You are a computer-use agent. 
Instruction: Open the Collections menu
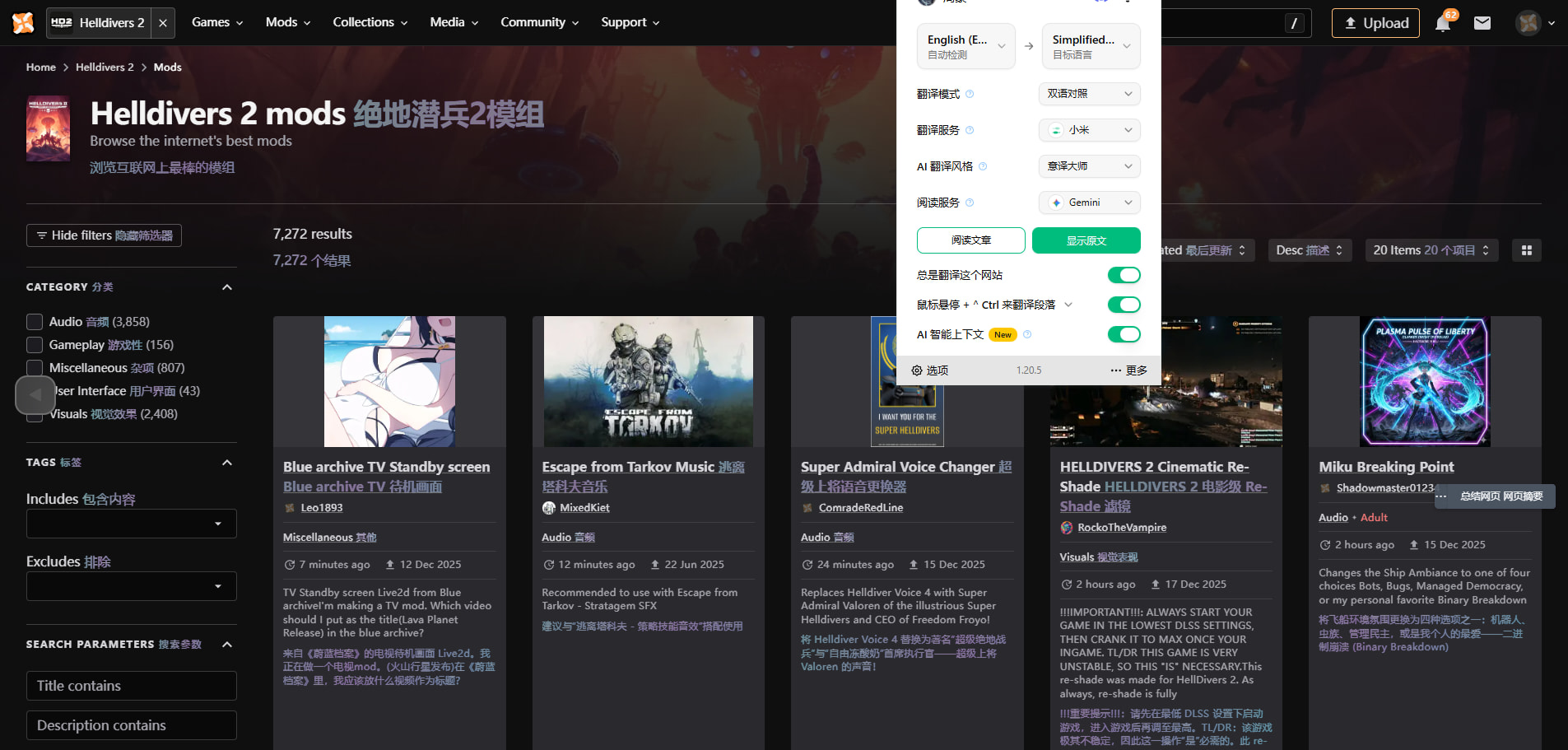pyautogui.click(x=370, y=23)
